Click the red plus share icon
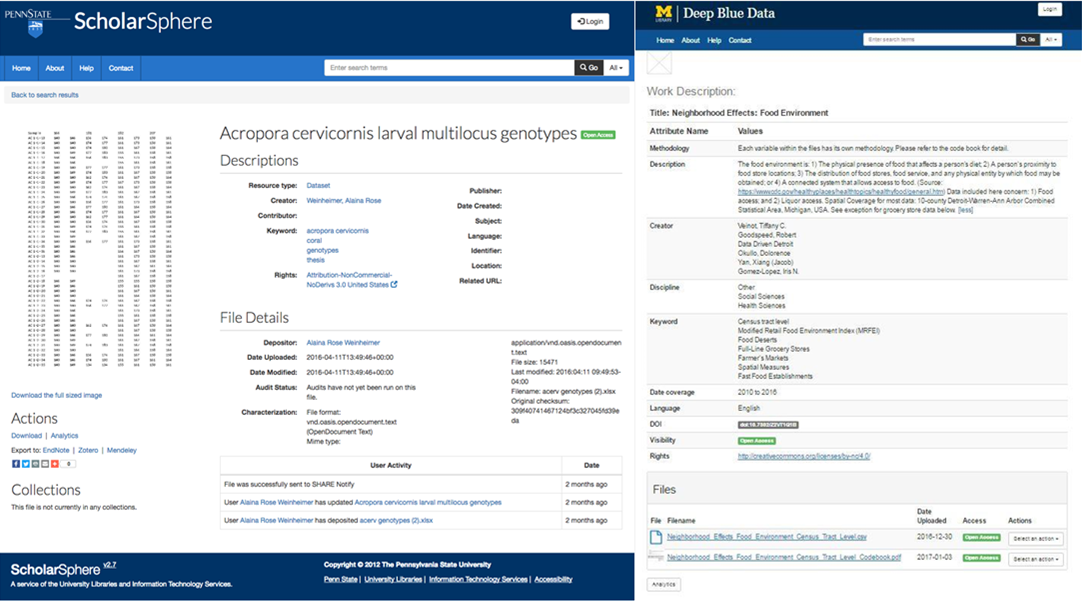Viewport: 1082px width, 601px height. [x=55, y=464]
